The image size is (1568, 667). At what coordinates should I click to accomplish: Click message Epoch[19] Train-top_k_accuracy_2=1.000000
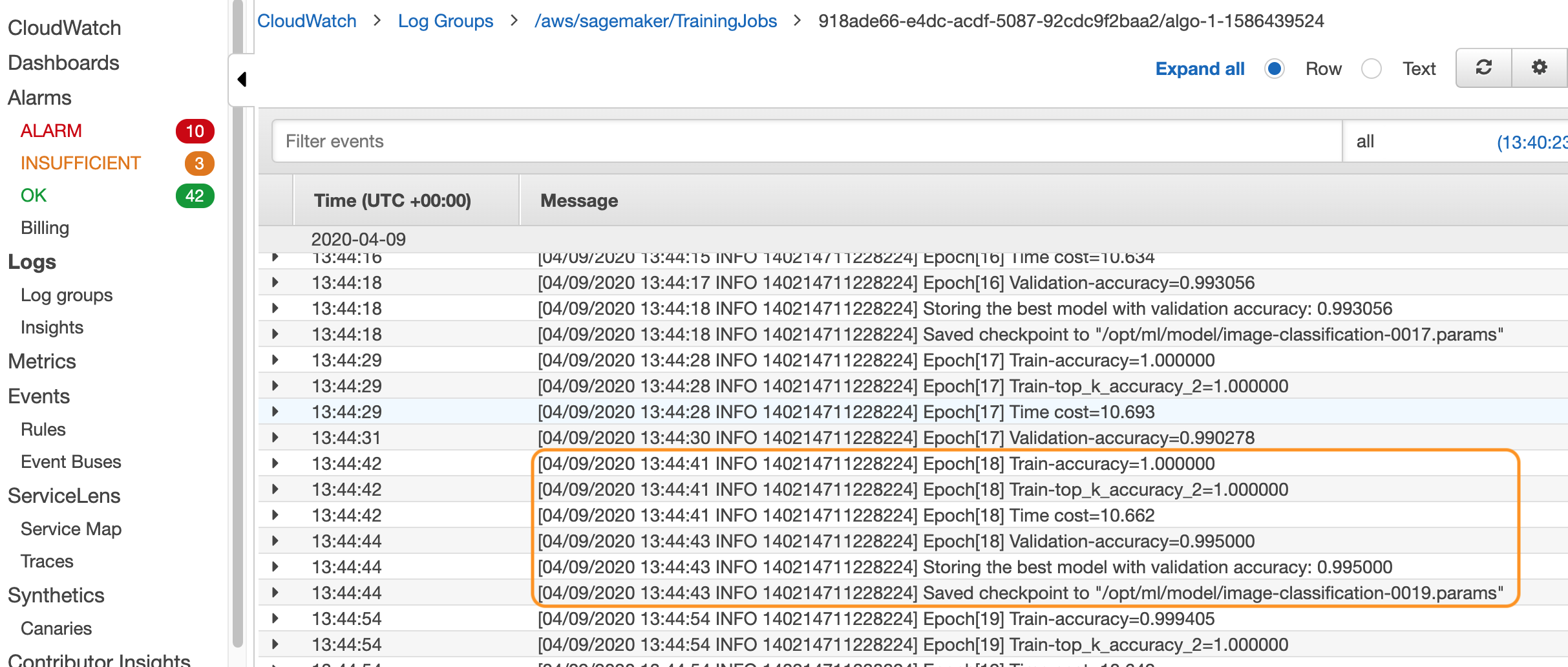point(913,644)
